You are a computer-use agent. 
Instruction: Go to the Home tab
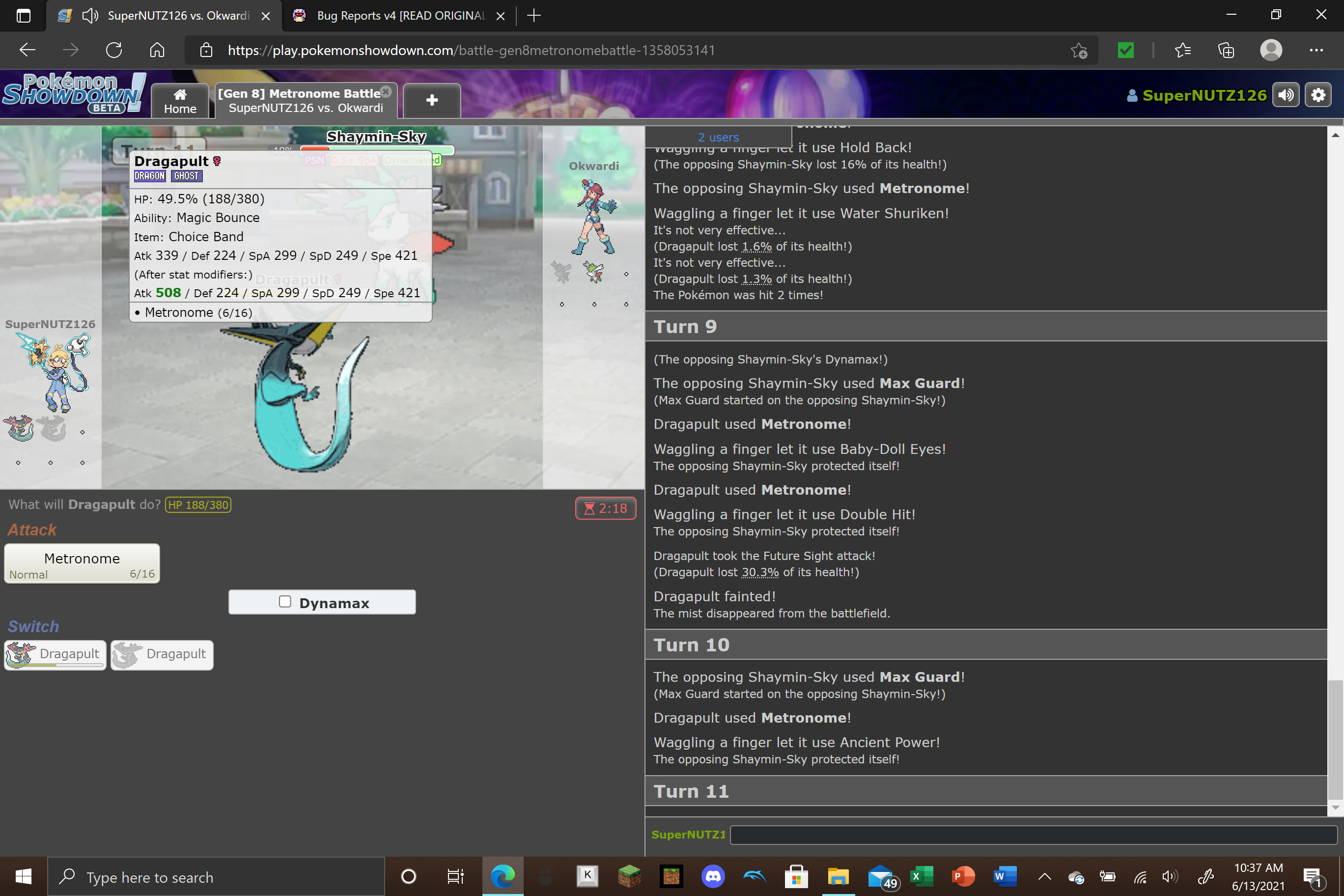click(x=180, y=101)
